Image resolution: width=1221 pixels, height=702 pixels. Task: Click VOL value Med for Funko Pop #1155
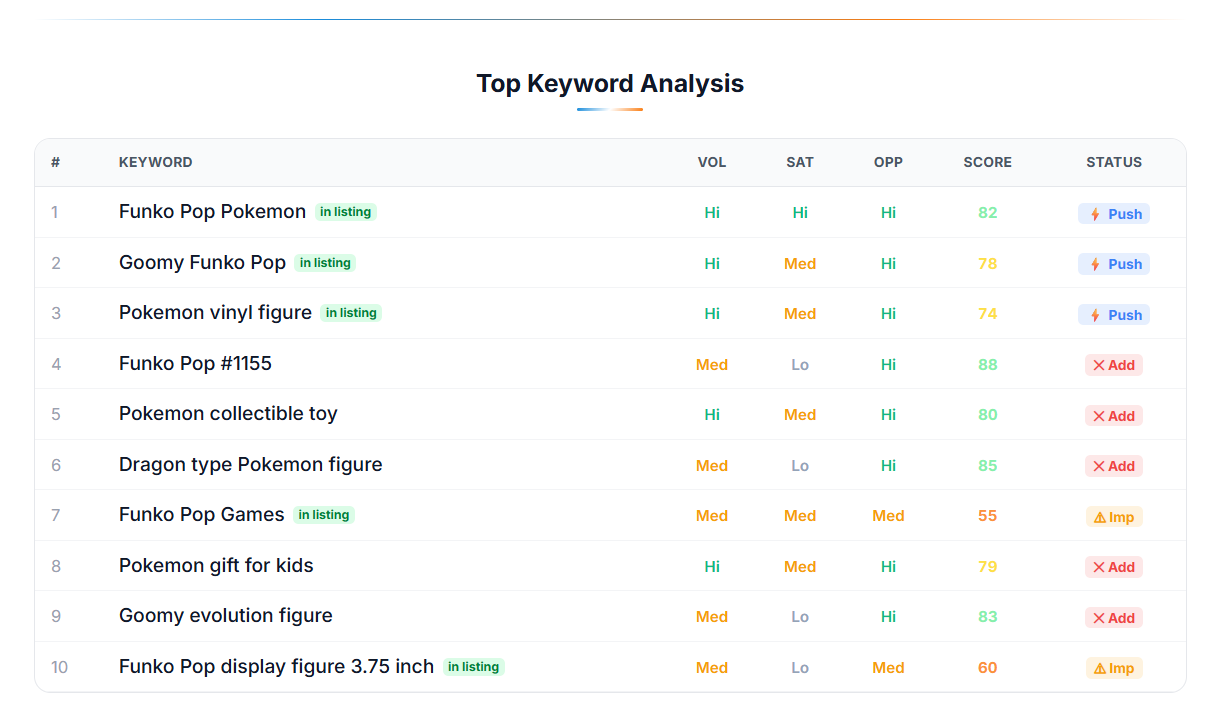tap(712, 365)
